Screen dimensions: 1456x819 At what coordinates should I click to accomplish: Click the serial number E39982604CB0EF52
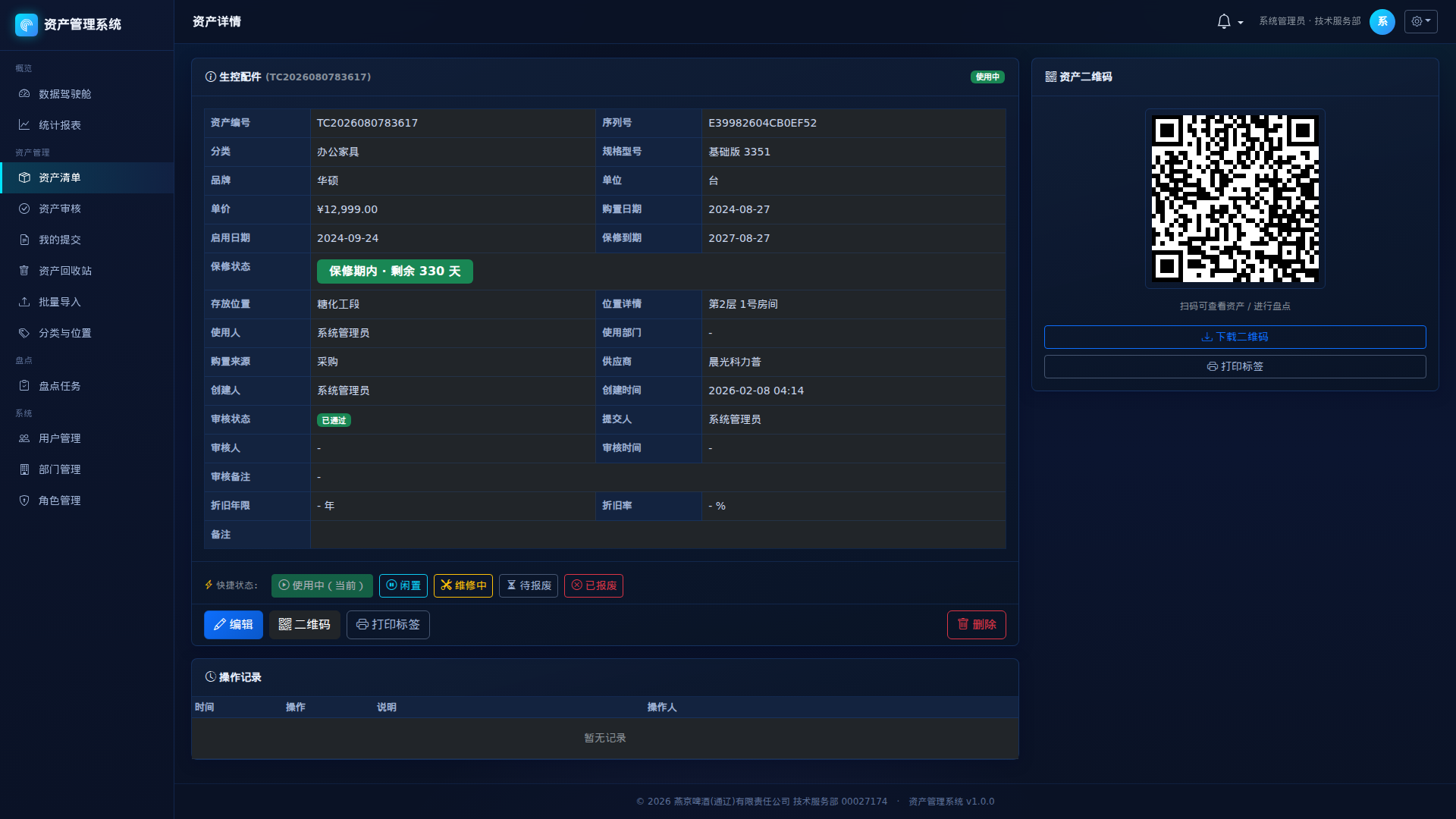(x=762, y=123)
